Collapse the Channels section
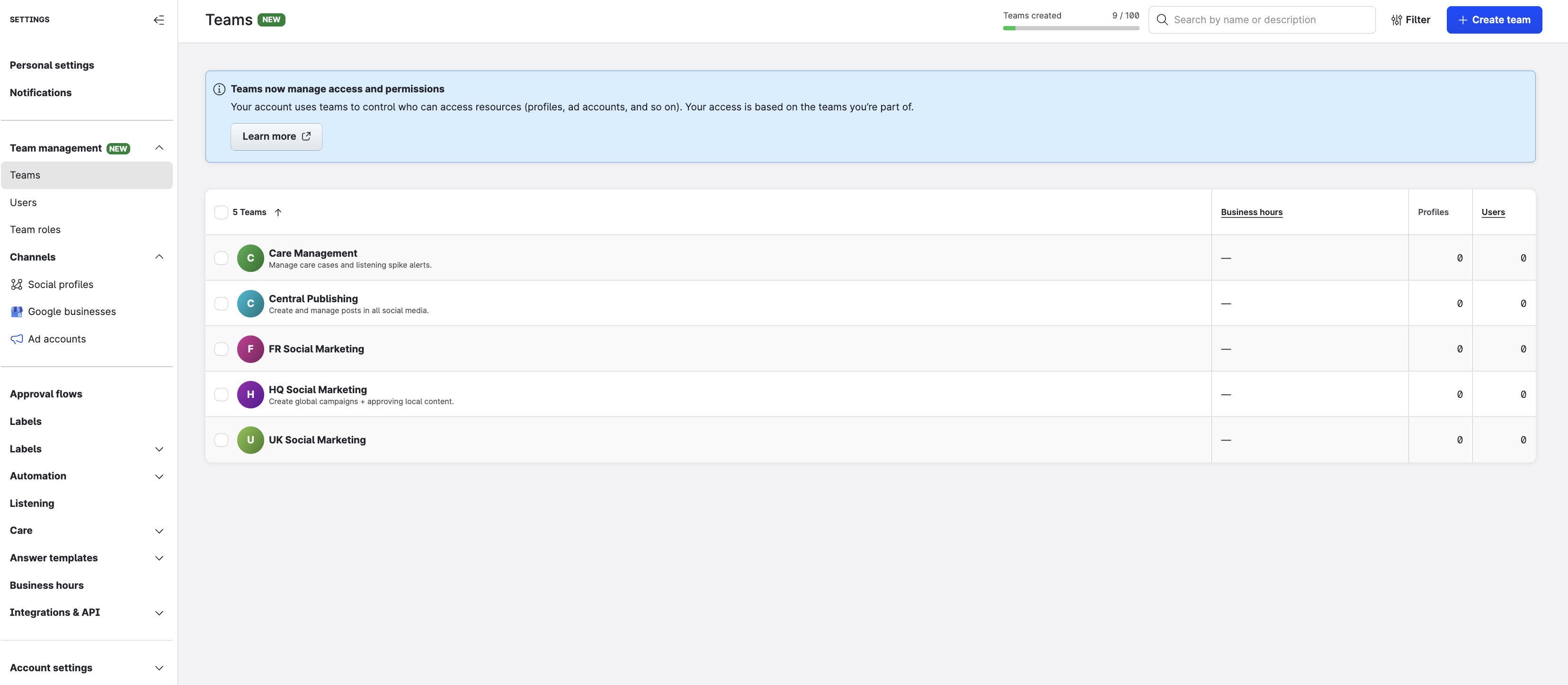 click(160, 257)
